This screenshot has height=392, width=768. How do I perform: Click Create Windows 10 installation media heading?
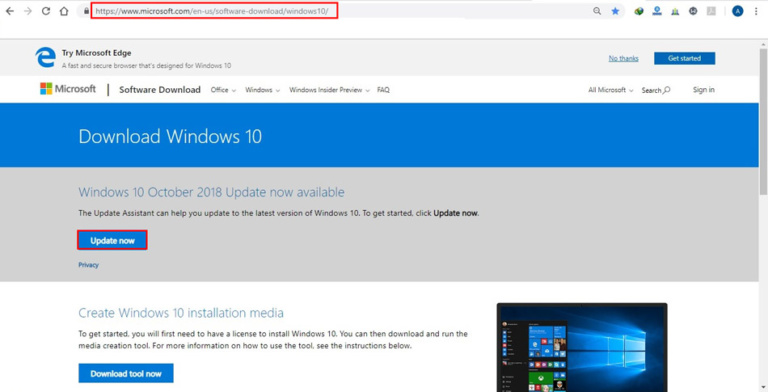pos(181,313)
